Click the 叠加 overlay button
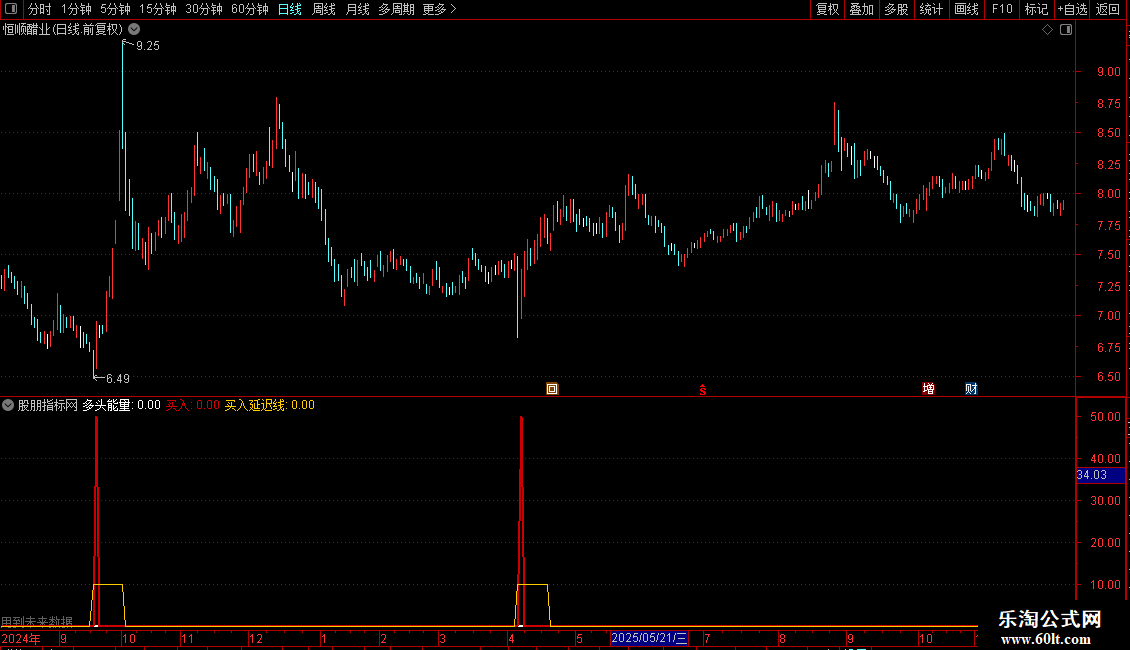The width and height of the screenshot is (1130, 650). (862, 9)
